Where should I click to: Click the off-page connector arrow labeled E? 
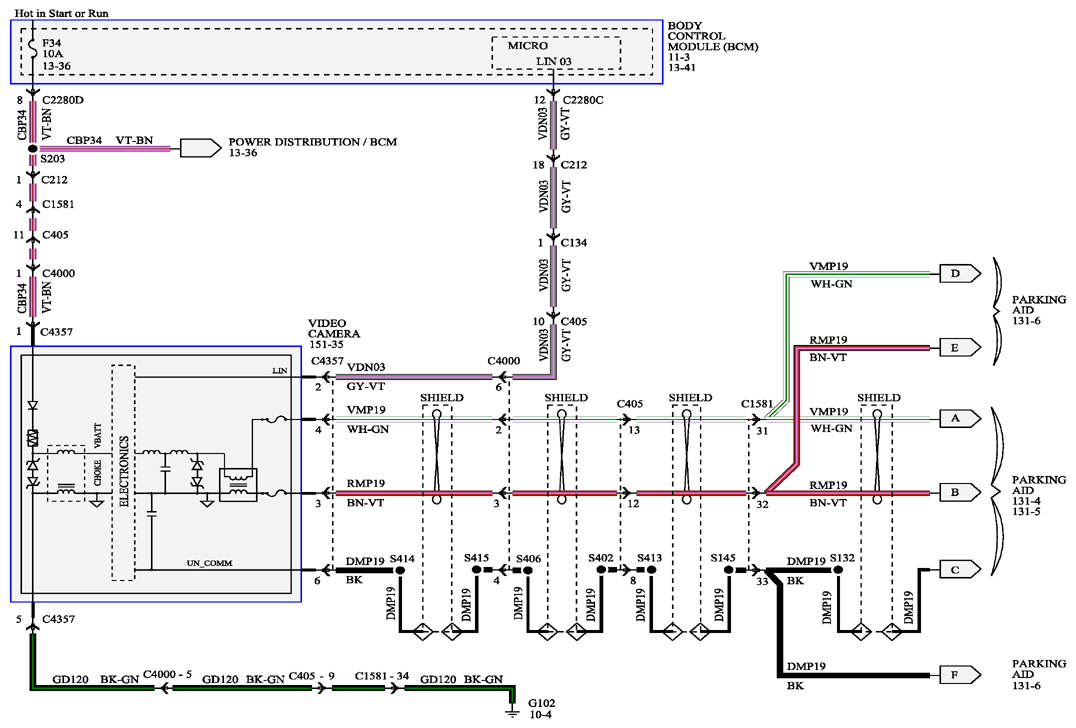click(x=960, y=348)
